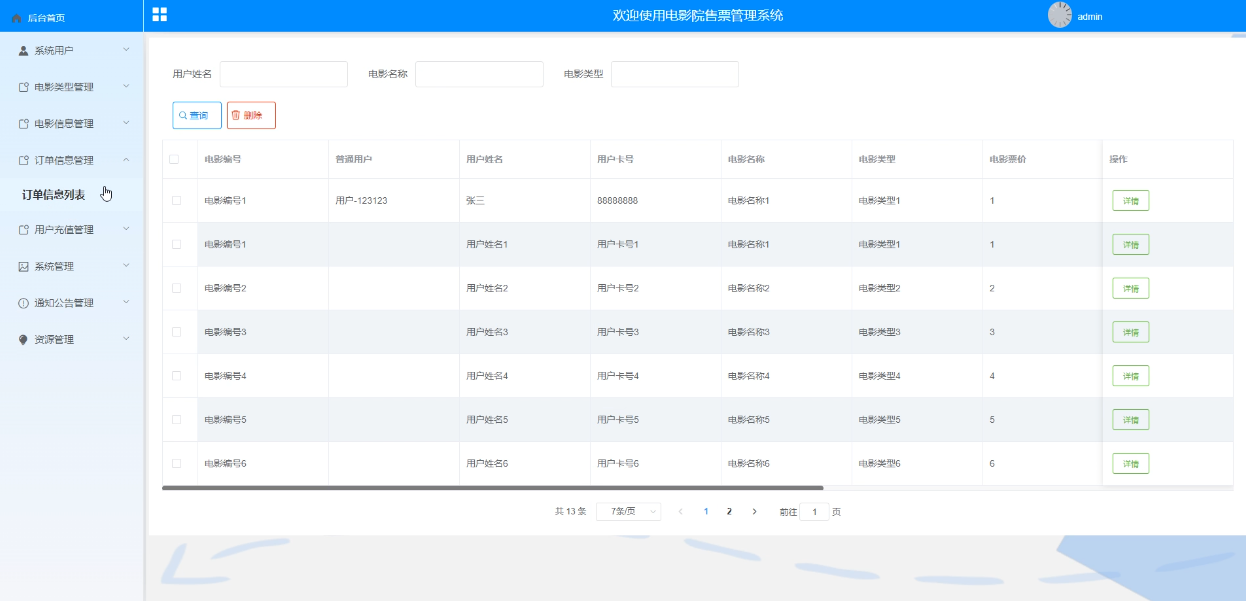Viewport: 1246px width, 601px height.
Task: Select page 1 in pagination
Action: [x=706, y=511]
